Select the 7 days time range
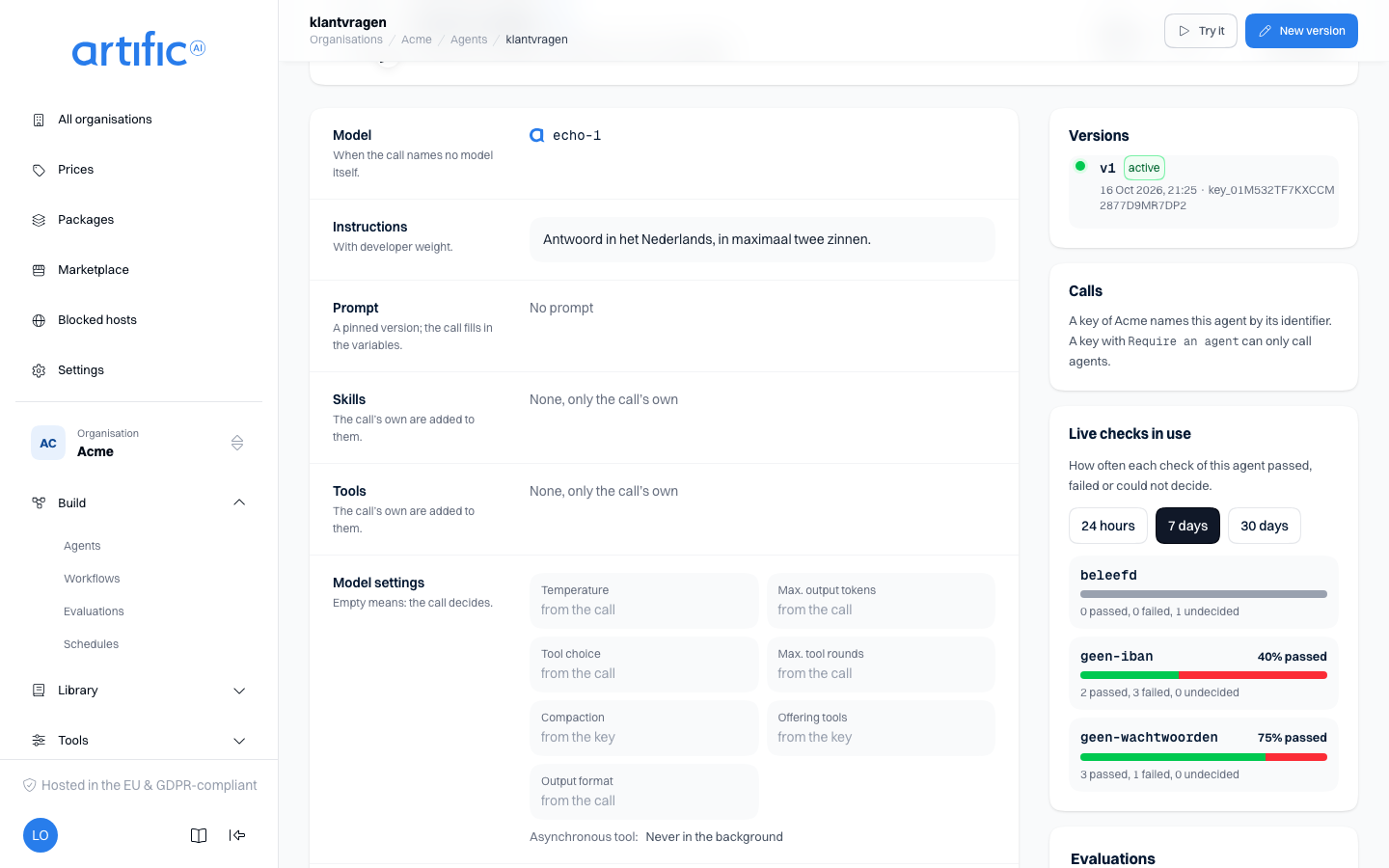1389x868 pixels. click(x=1187, y=526)
